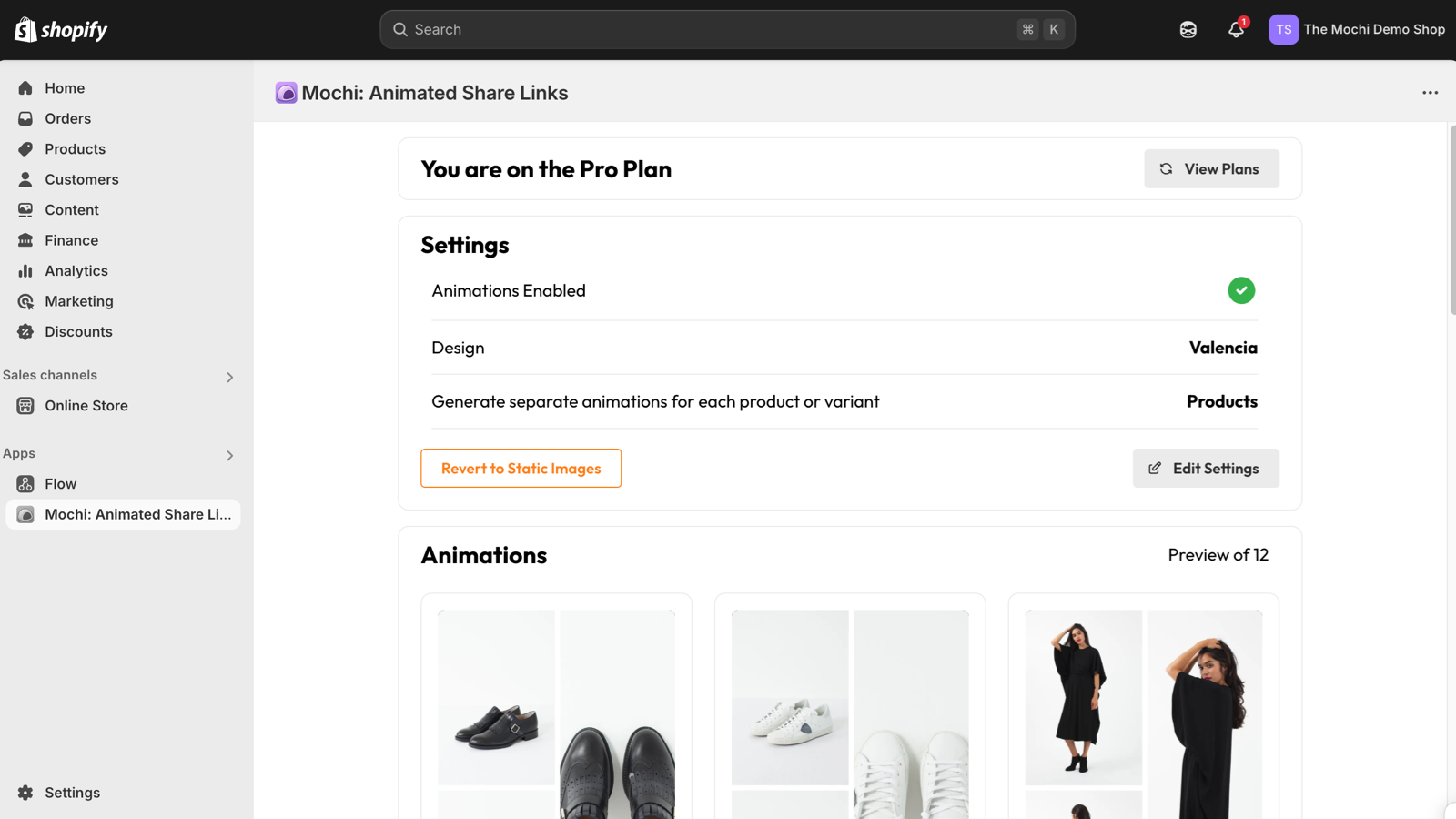Open The Mochi Demo Shop account menu
Viewport: 1456px width, 819px height.
pos(1357,29)
